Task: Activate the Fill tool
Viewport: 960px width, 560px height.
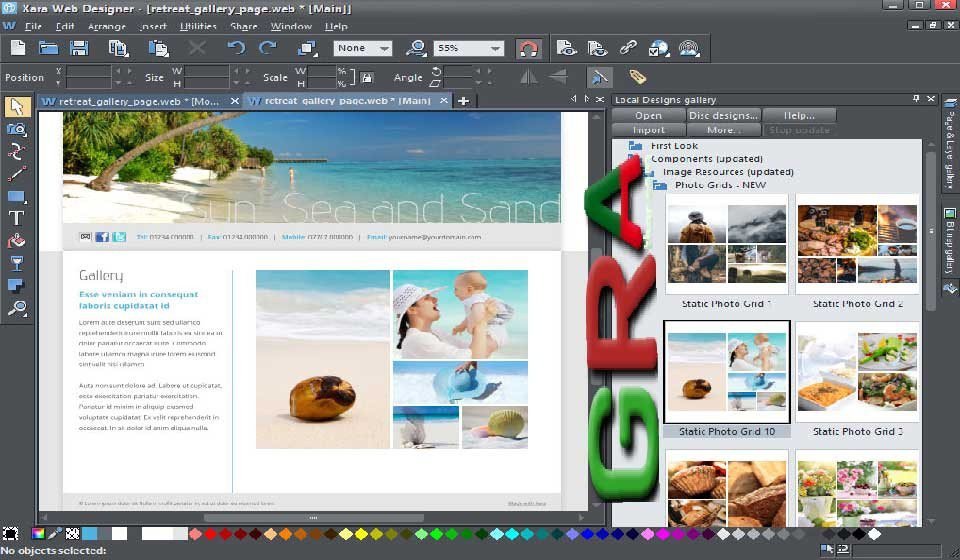Action: click(x=16, y=241)
